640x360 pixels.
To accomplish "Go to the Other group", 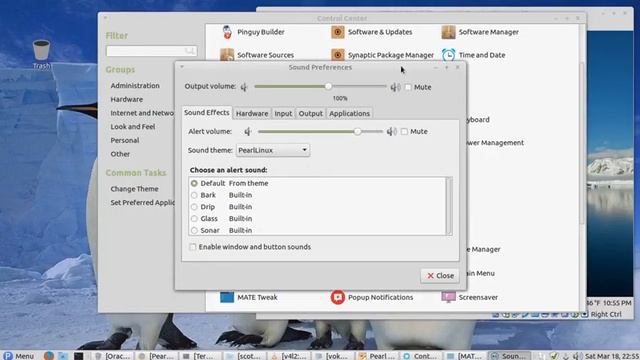I will (120, 154).
